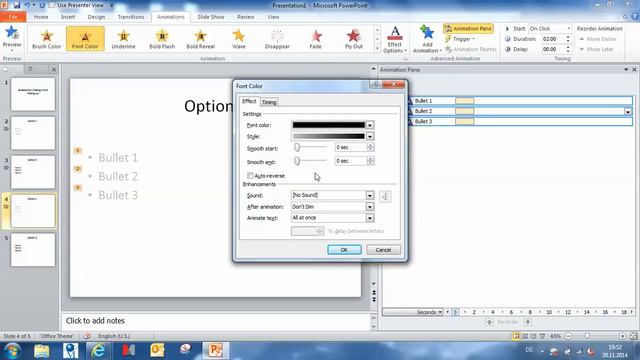This screenshot has height=360, width=640.
Task: Click the Smooth start seconds field
Action: point(351,147)
